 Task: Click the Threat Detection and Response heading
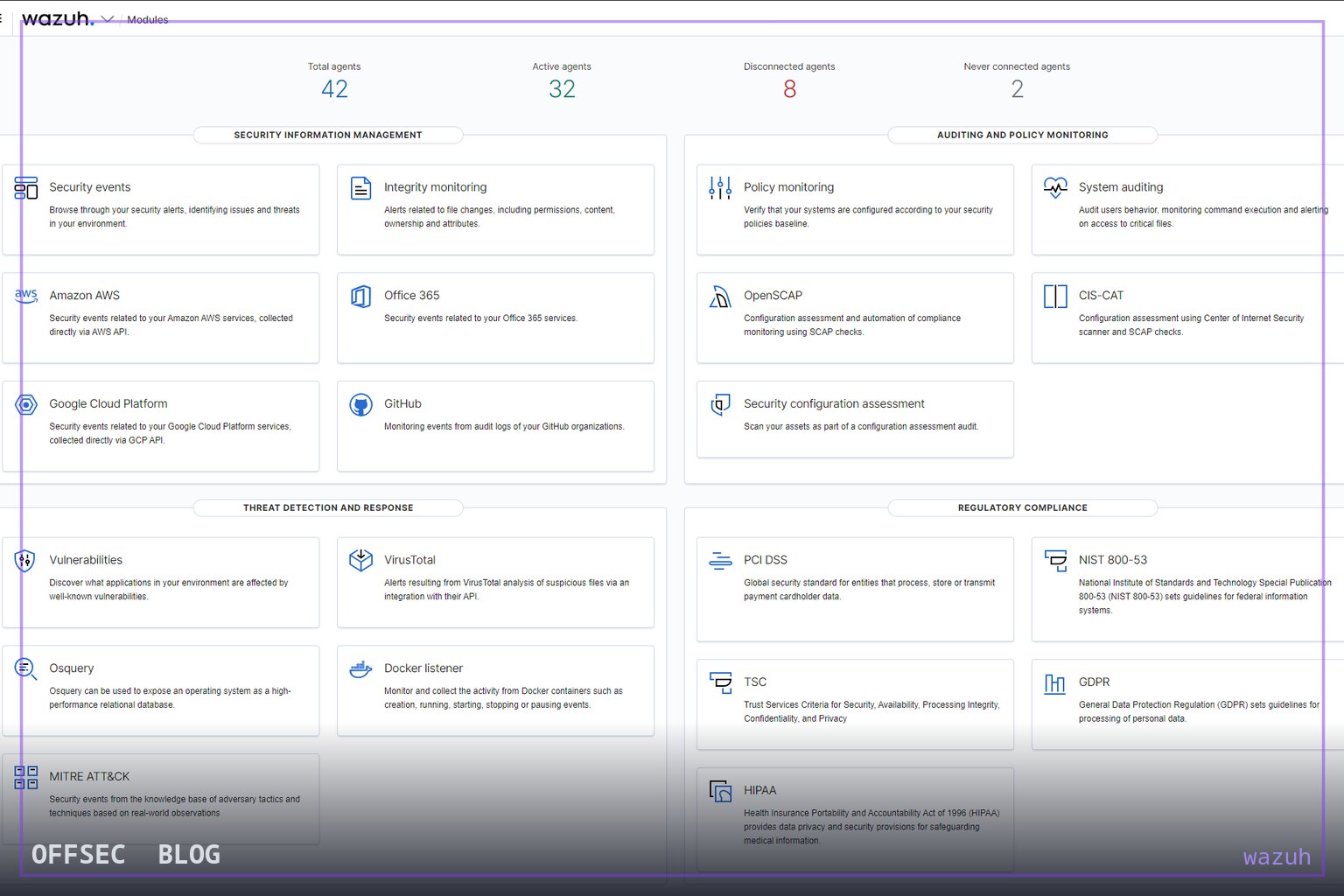tap(328, 507)
